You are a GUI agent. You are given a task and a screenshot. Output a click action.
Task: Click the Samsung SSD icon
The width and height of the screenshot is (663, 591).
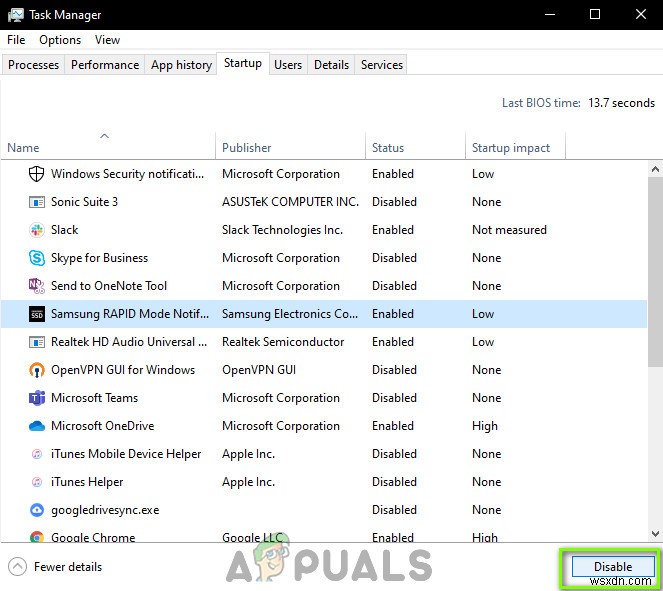(36, 314)
